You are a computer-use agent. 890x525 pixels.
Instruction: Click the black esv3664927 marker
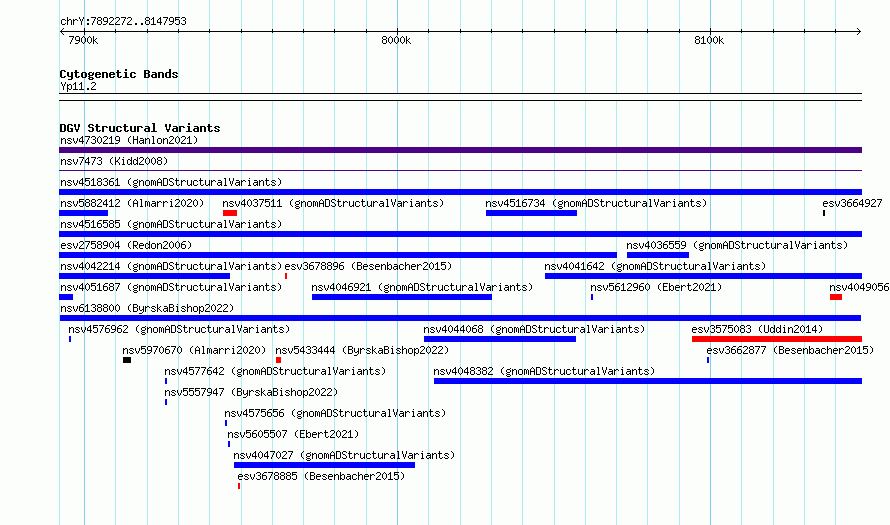(824, 213)
